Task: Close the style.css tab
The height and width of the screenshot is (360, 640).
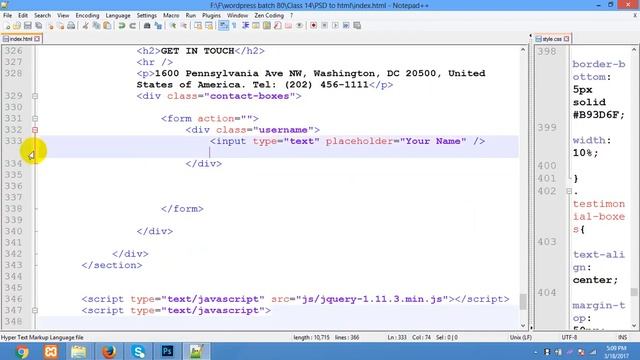Action: [x=567, y=39]
